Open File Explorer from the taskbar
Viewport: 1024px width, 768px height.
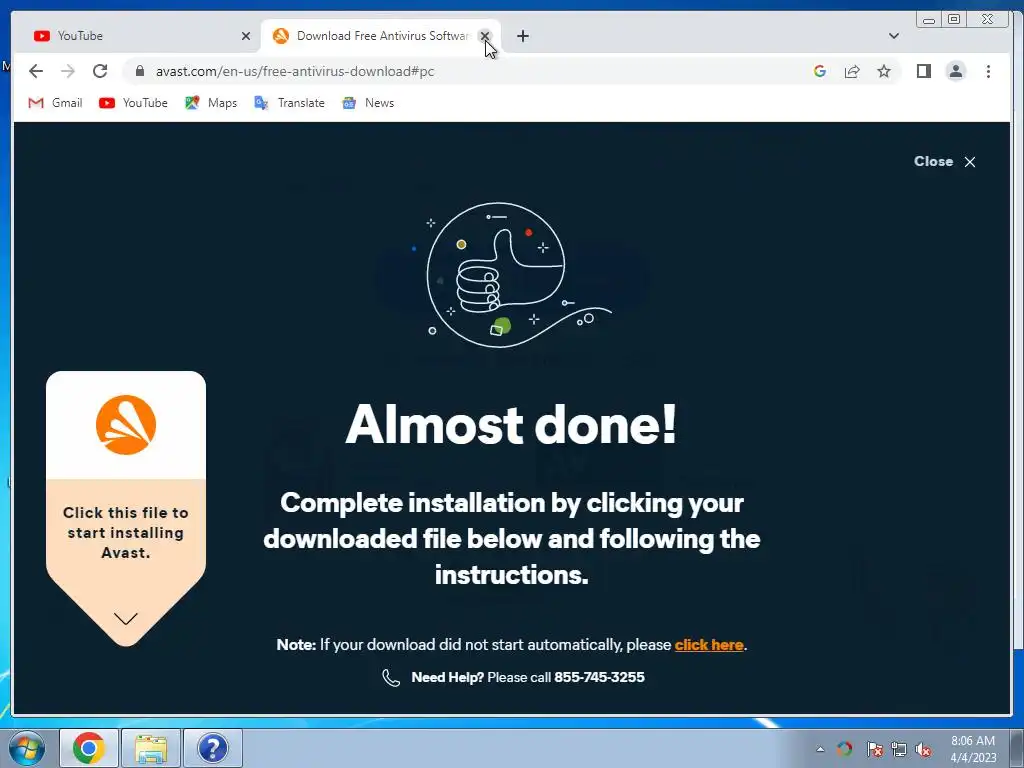coord(151,748)
